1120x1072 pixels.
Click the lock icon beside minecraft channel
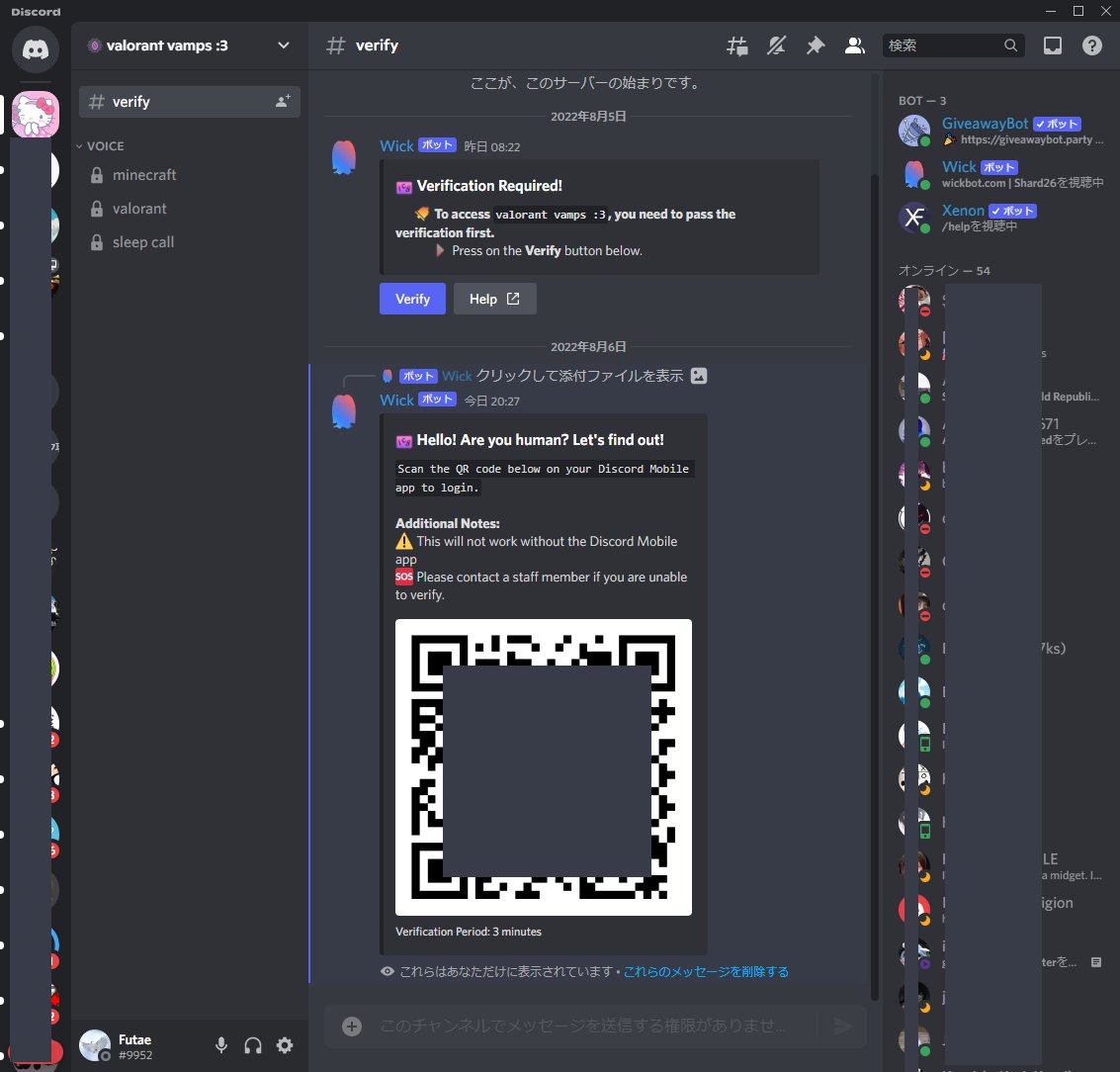(97, 175)
